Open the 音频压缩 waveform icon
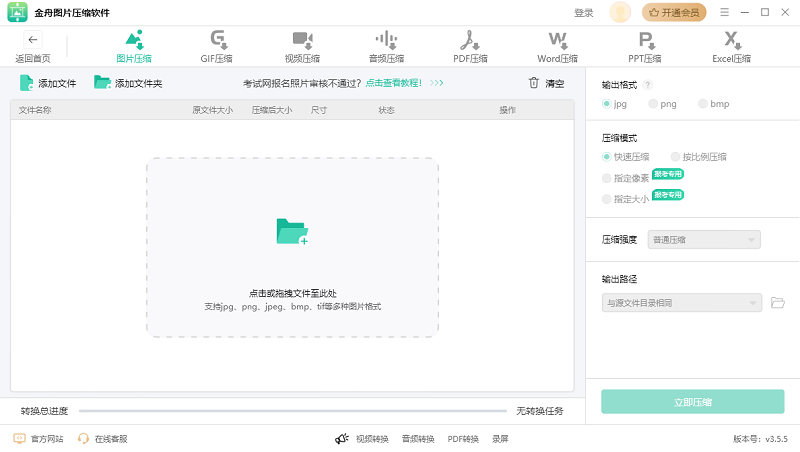 coord(386,40)
